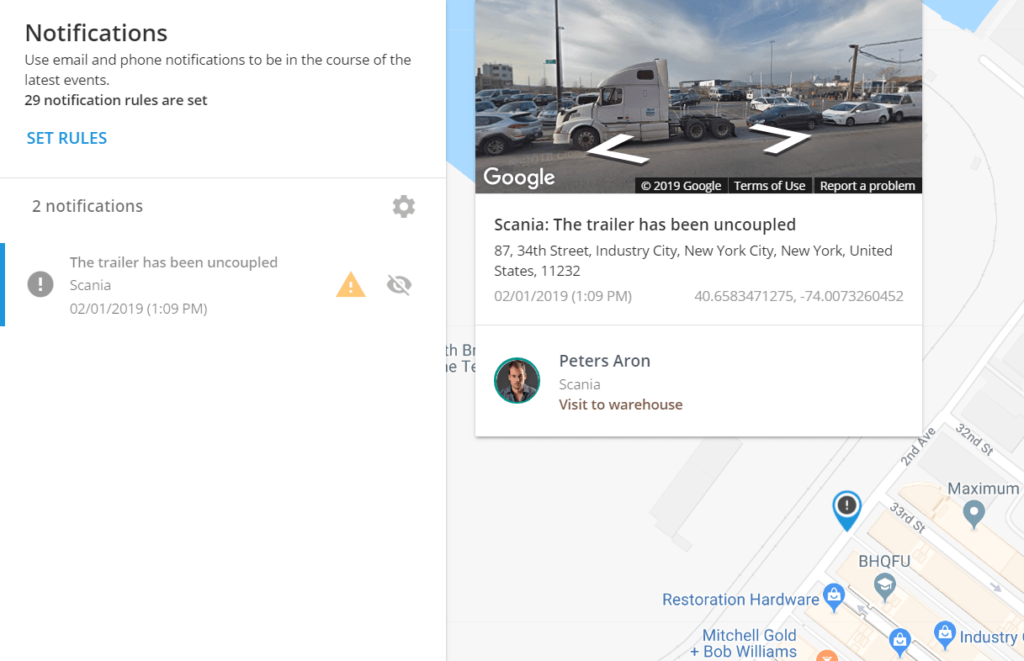The width and height of the screenshot is (1024, 661).
Task: Click the Industry City shopping marker
Action: 944,634
